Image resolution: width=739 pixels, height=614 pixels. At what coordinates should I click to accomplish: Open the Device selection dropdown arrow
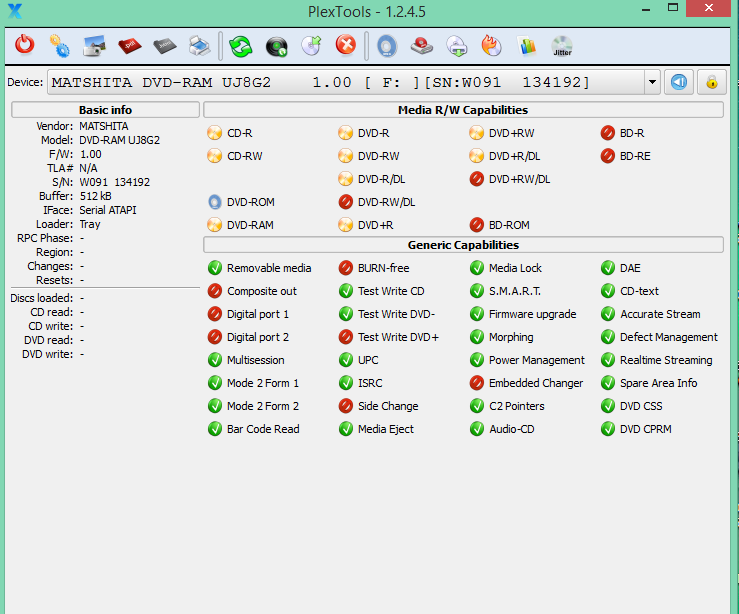[x=652, y=82]
